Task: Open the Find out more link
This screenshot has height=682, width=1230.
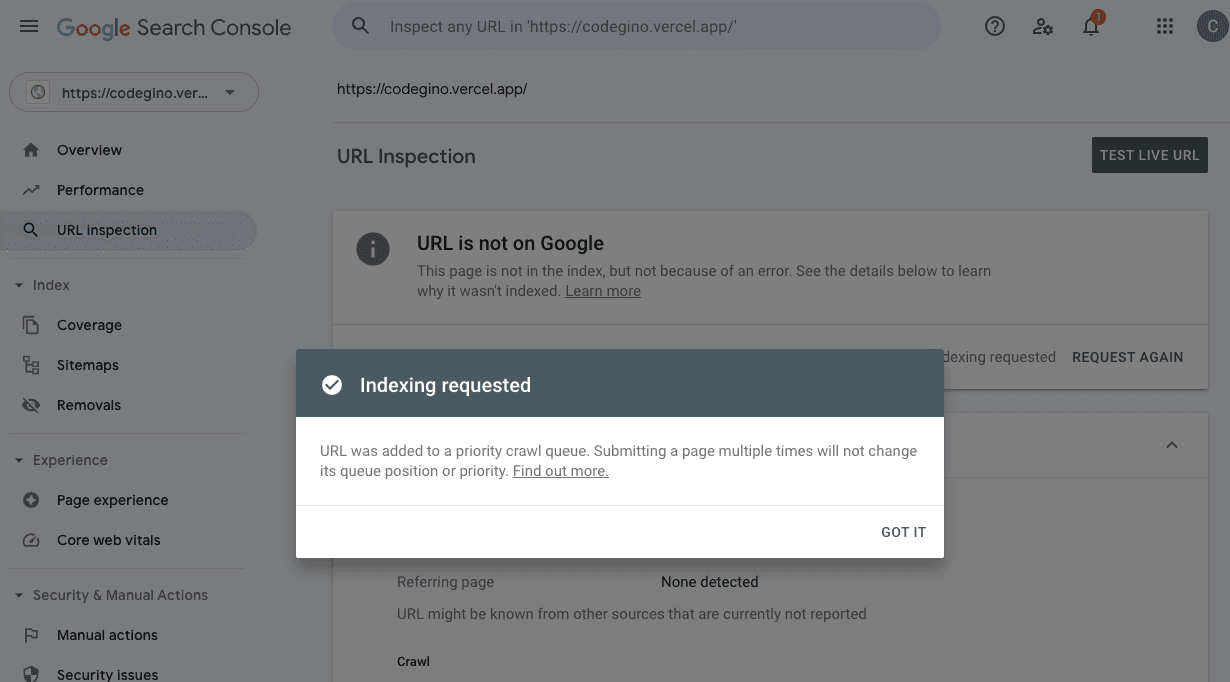Action: 559,470
